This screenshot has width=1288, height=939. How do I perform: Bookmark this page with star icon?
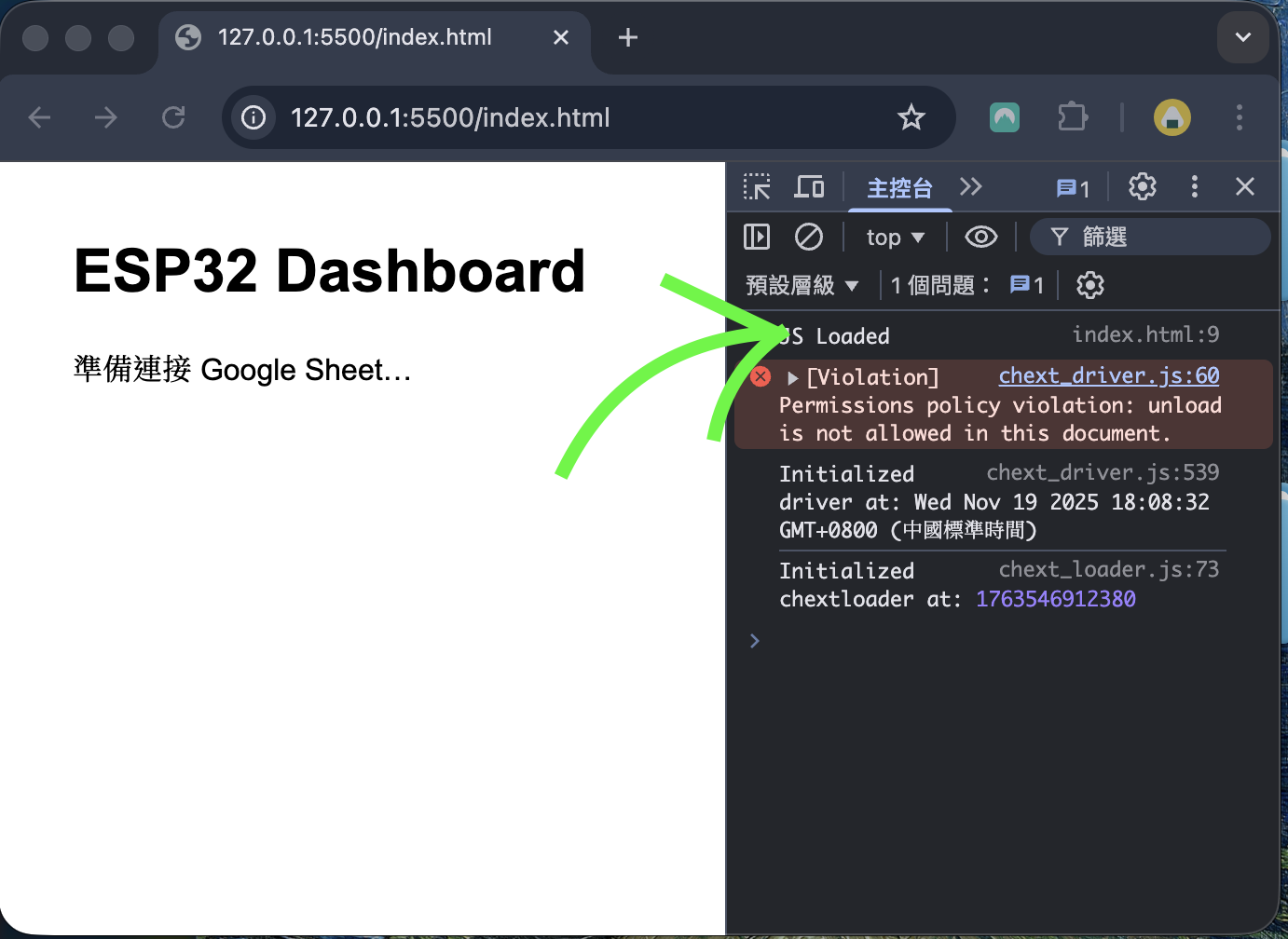[911, 117]
